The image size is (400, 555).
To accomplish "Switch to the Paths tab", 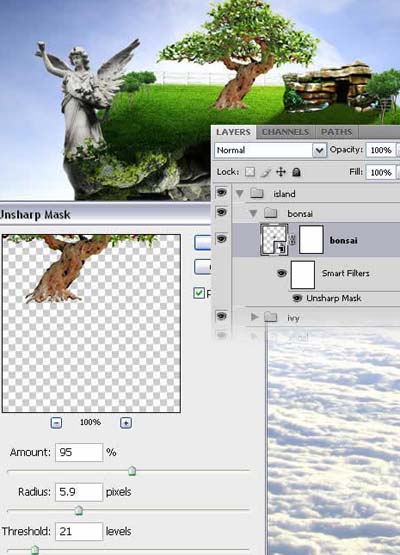I will pos(336,132).
